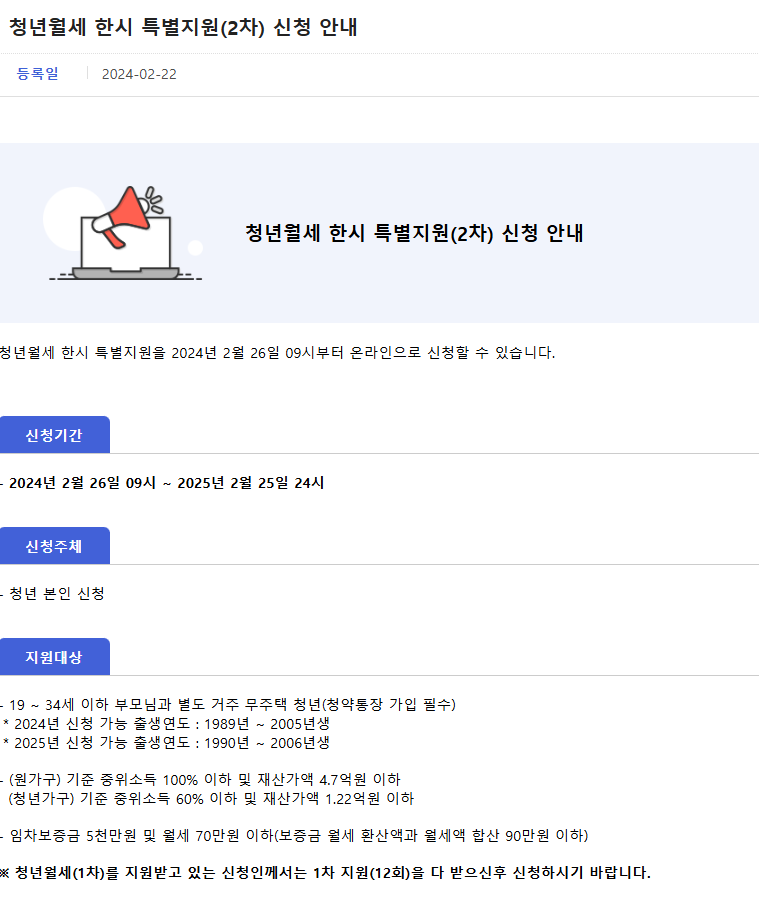Click the page title 청년월세 한시 특별지원(2차) 신청 안내
Viewport: 759px width, 901px height.
click(183, 27)
